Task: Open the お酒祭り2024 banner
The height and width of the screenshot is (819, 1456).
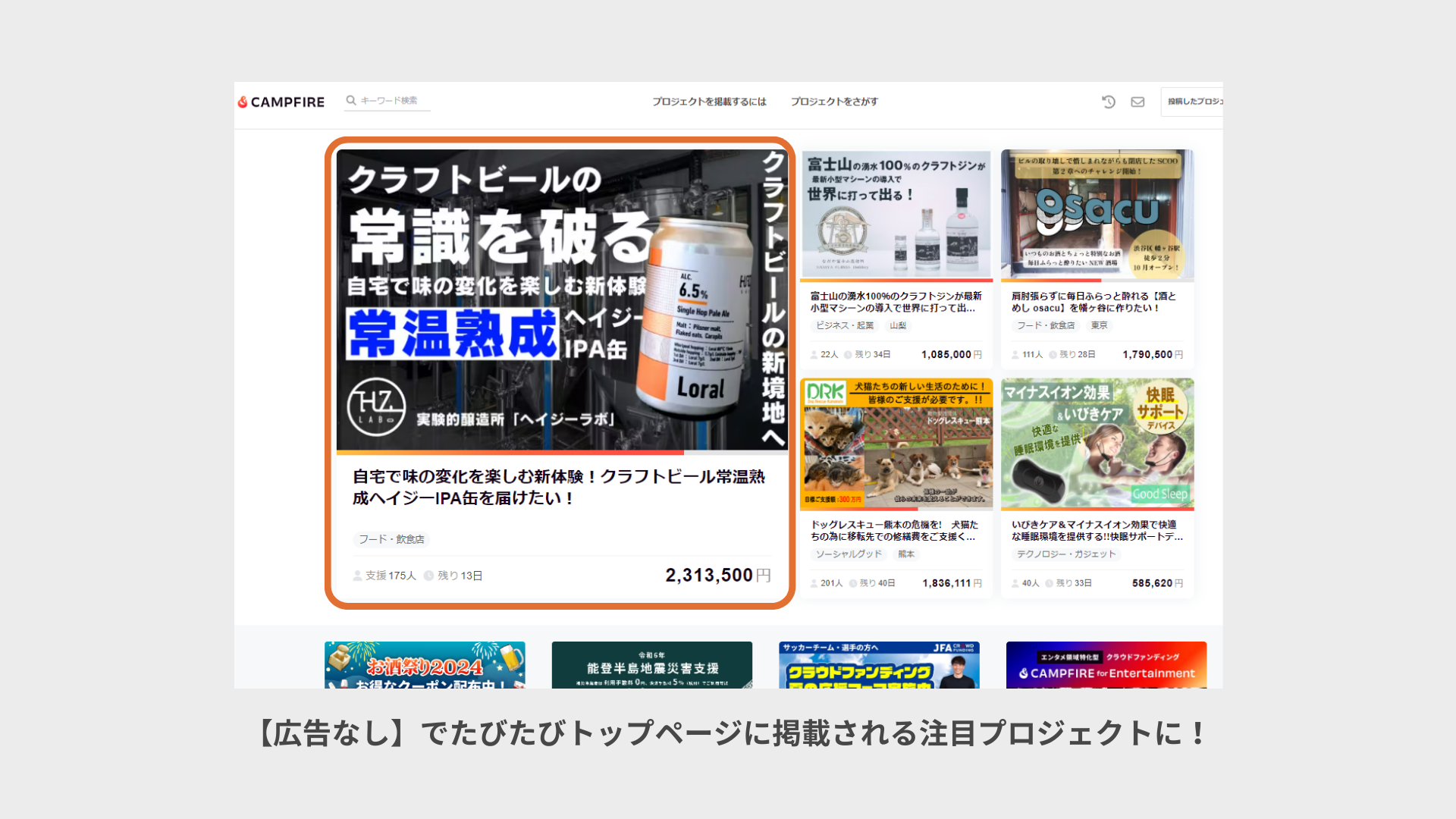Action: coord(425,665)
